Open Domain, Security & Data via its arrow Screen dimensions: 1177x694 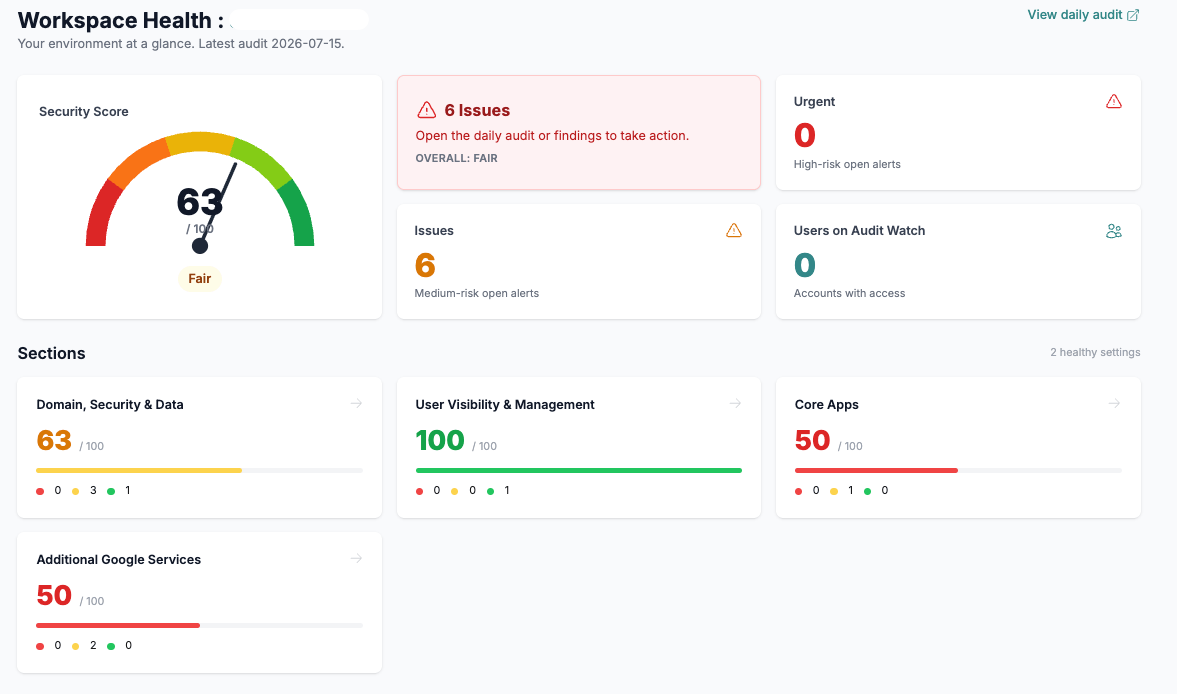tap(357, 404)
